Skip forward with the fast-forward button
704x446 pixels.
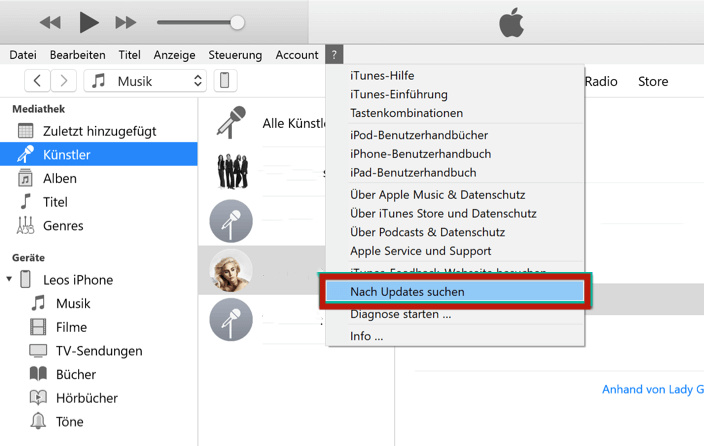point(125,22)
